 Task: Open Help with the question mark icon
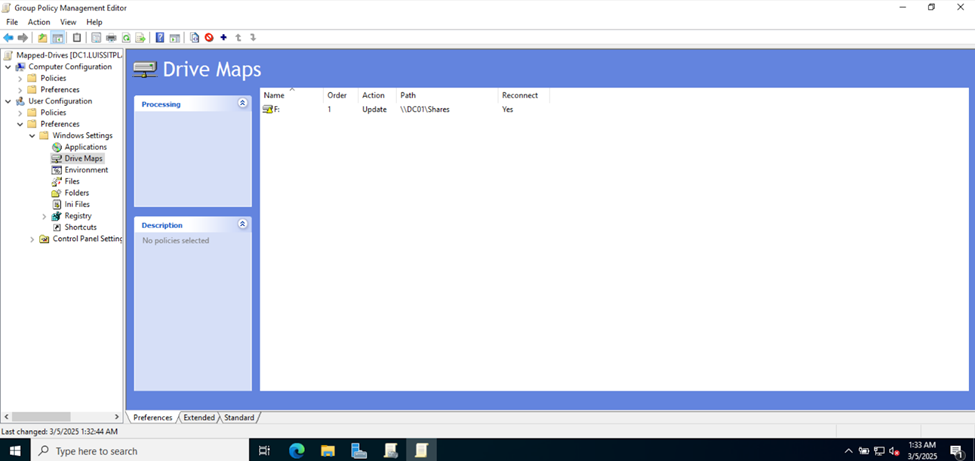(x=160, y=38)
